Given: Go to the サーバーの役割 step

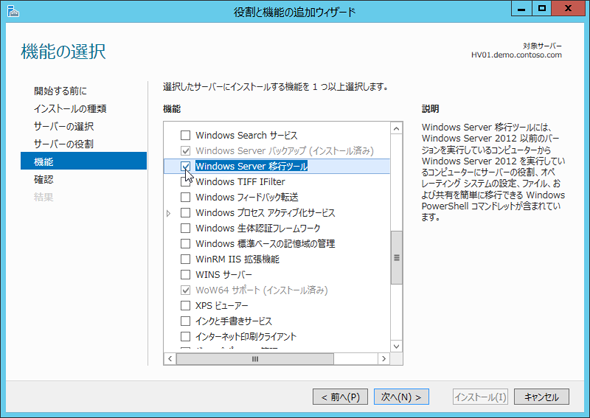Looking at the screenshot, I should (64, 144).
